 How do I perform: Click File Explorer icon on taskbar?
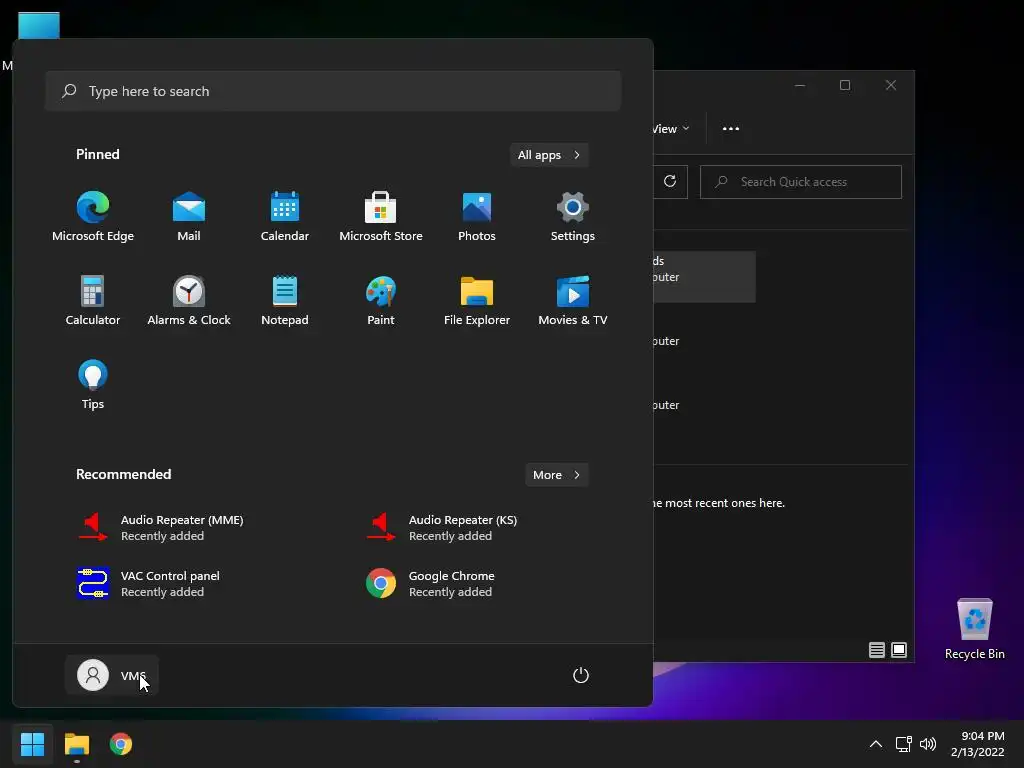[x=76, y=744]
